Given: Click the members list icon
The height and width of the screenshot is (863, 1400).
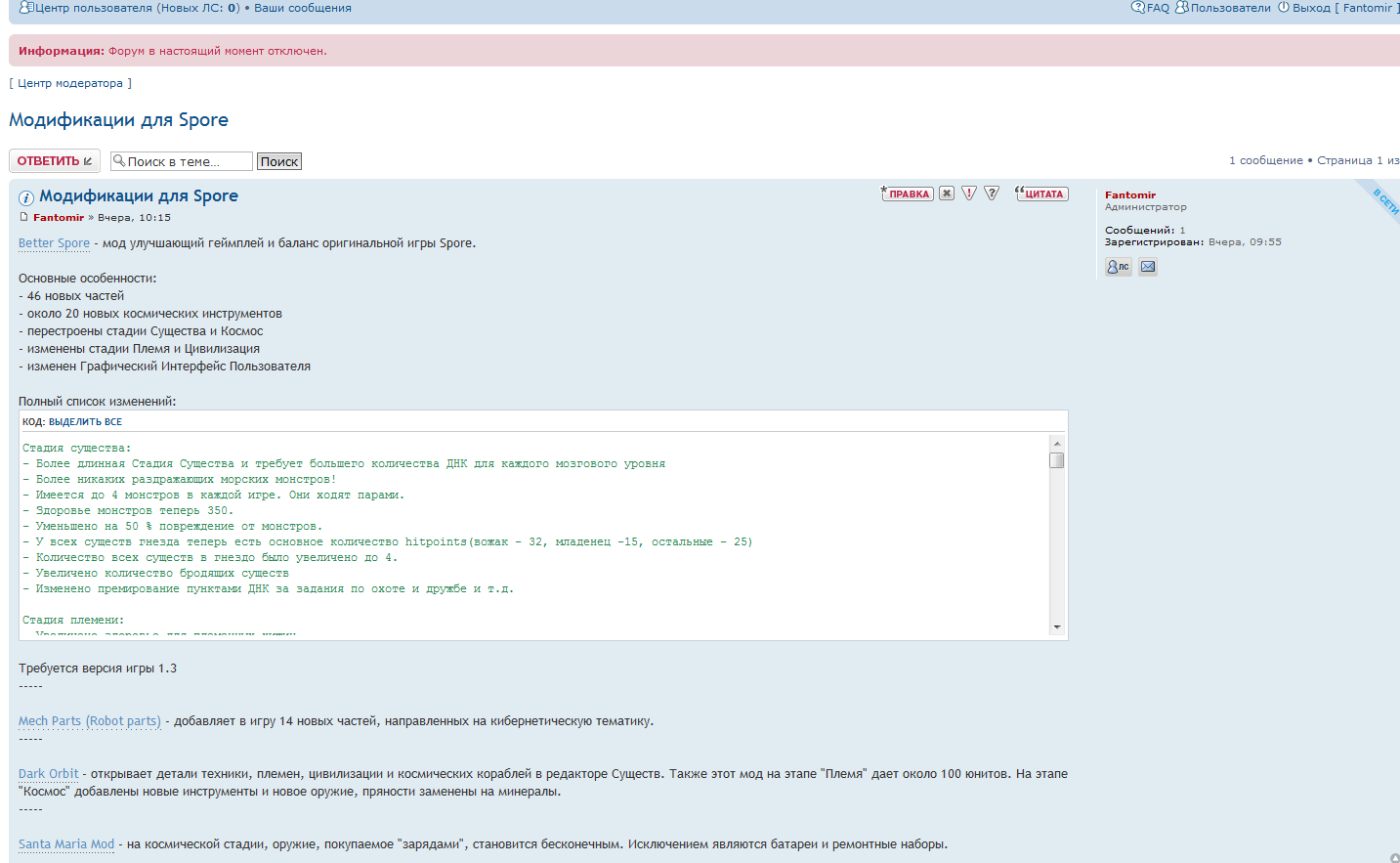Looking at the screenshot, I should click(1181, 8).
